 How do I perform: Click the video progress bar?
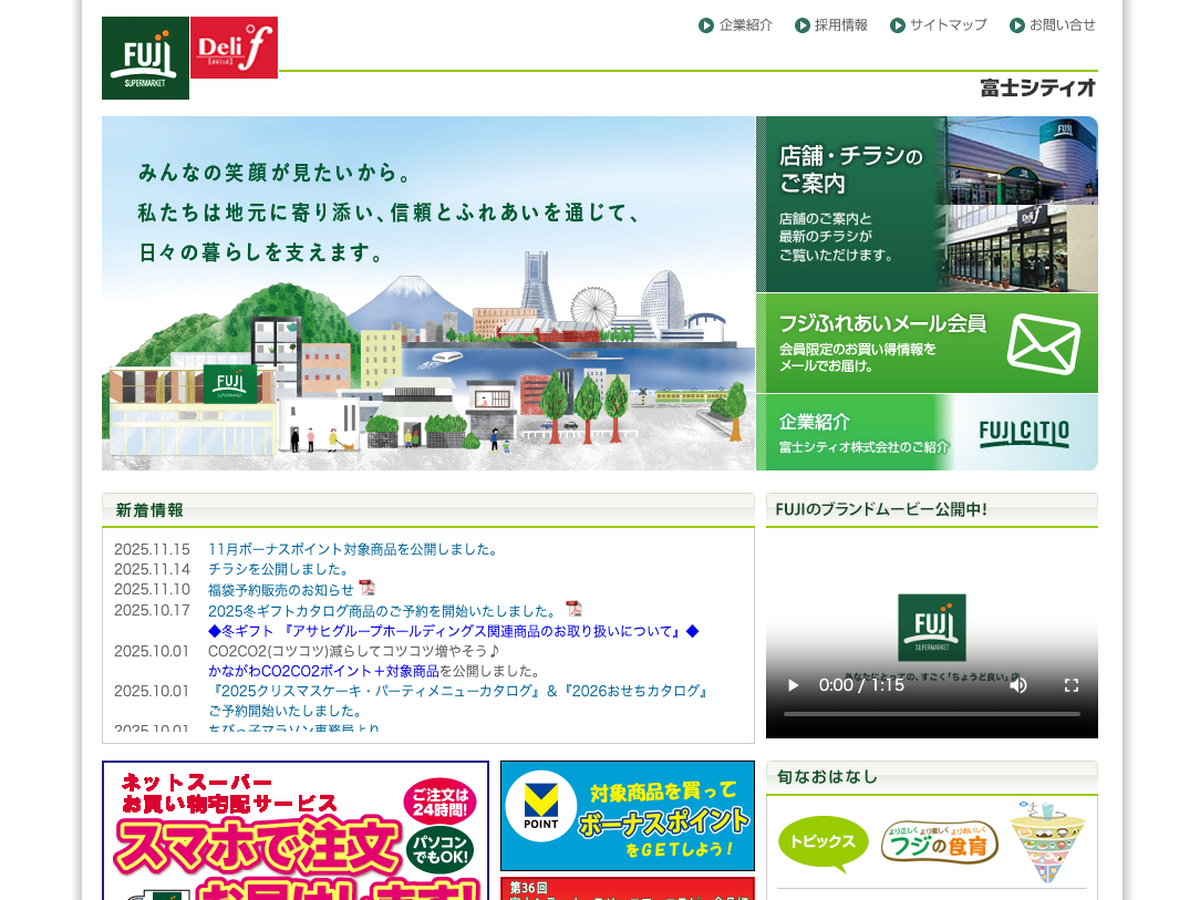931,714
